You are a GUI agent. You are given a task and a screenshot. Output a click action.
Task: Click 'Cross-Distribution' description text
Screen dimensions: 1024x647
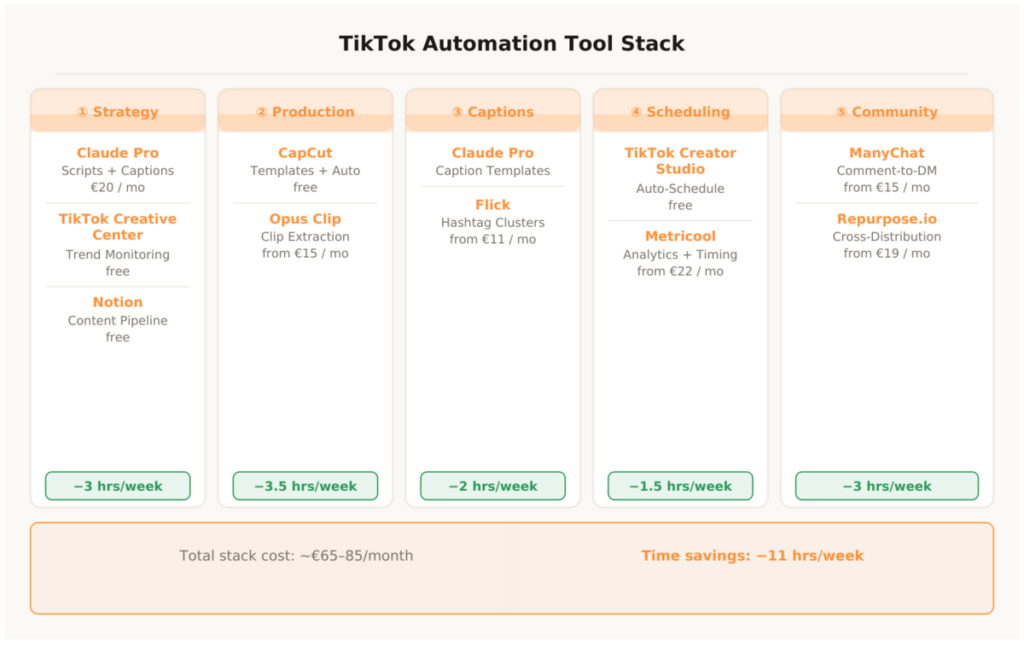coord(887,236)
